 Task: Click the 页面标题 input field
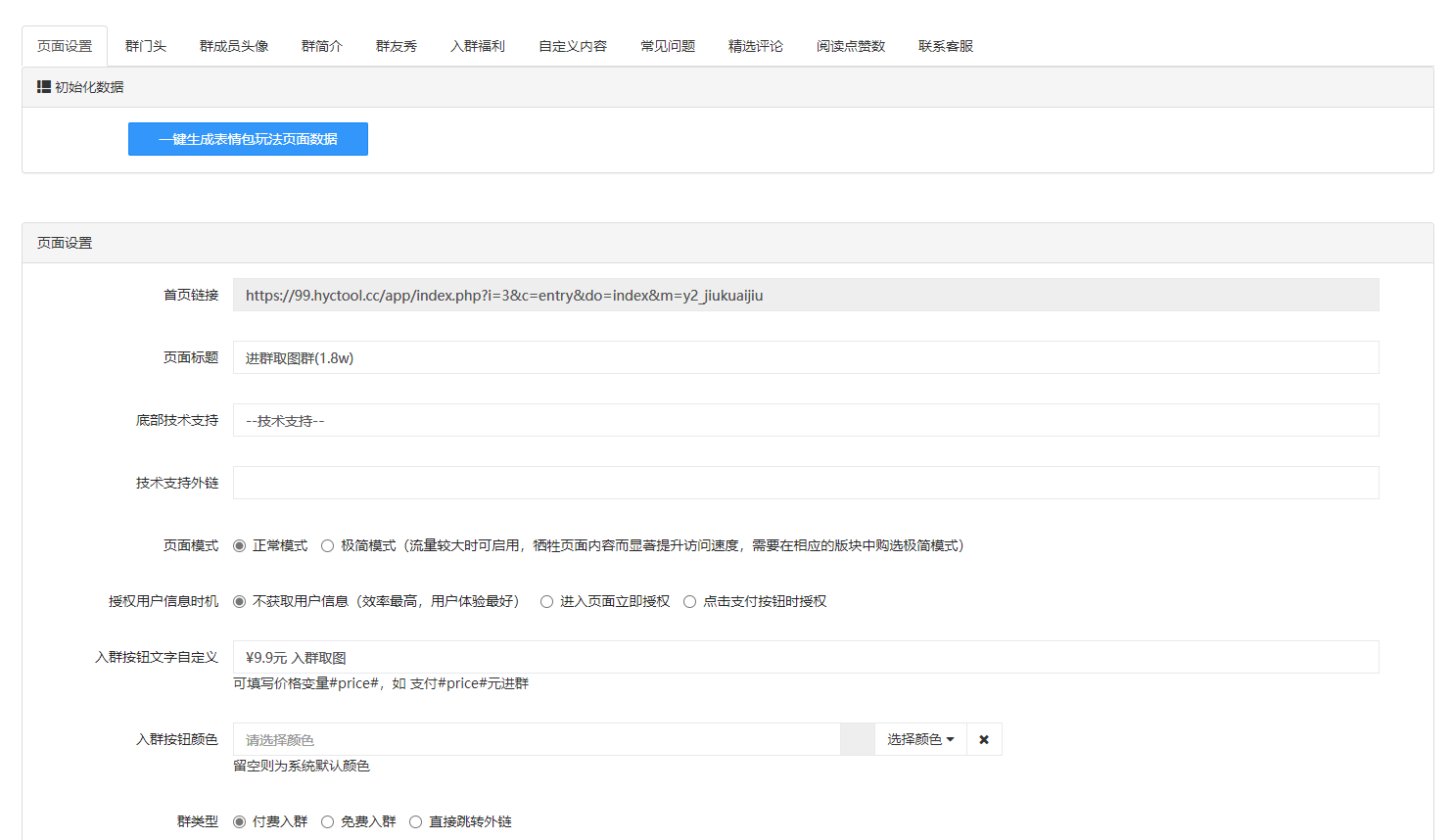tap(805, 357)
